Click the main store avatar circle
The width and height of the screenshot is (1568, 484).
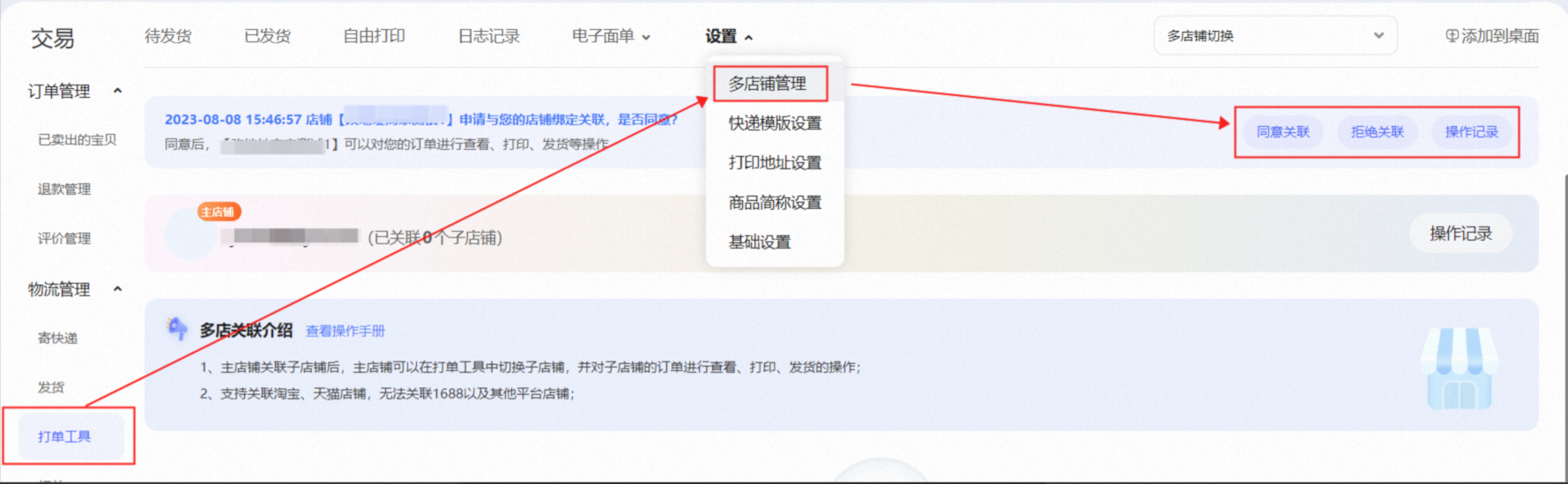coord(189,235)
